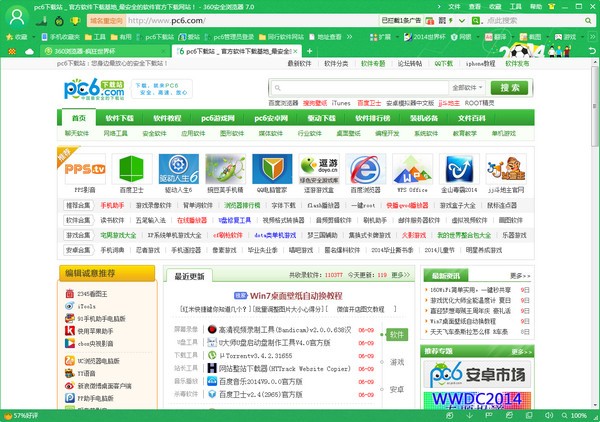Viewport: 600px width, 422px height.
Task: Open the WPS Office icon
Action: (412, 169)
